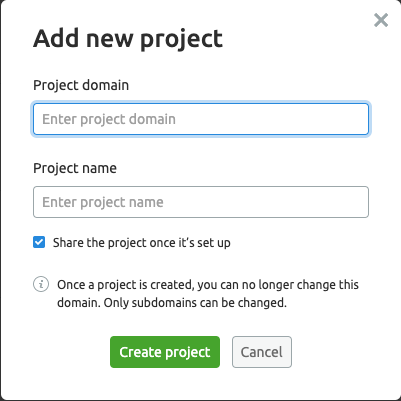
Task: Click the green Create project button
Action: tap(165, 352)
